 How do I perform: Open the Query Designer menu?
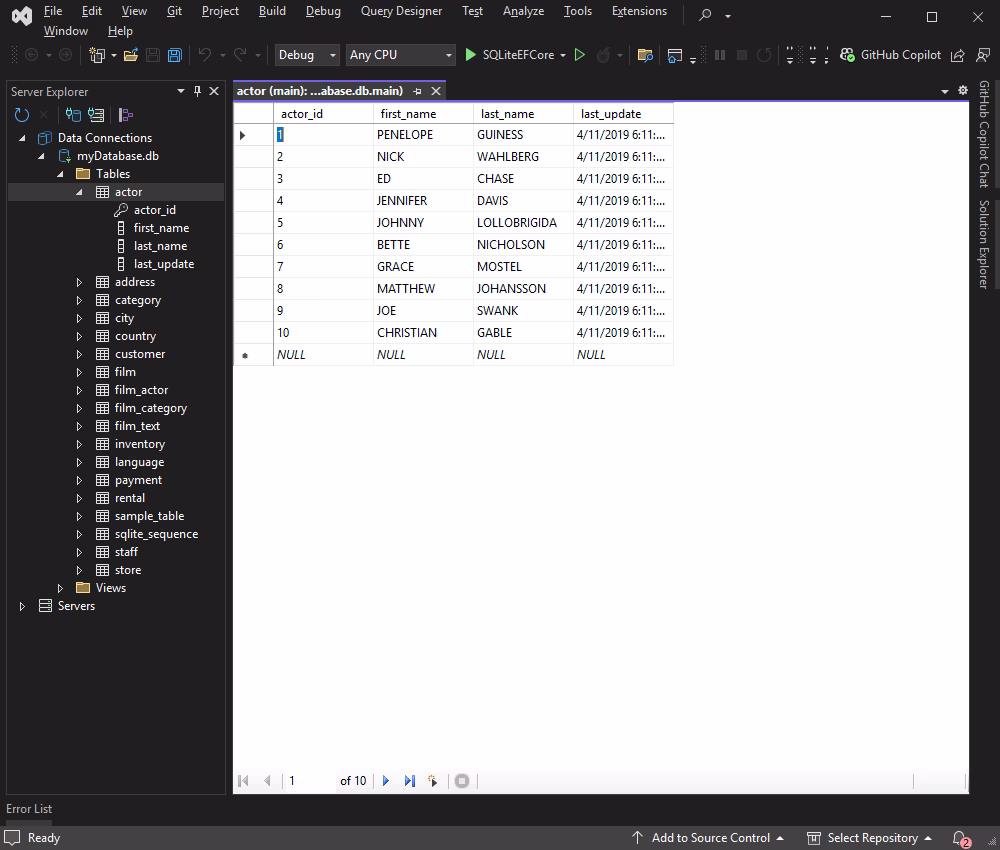point(401,11)
